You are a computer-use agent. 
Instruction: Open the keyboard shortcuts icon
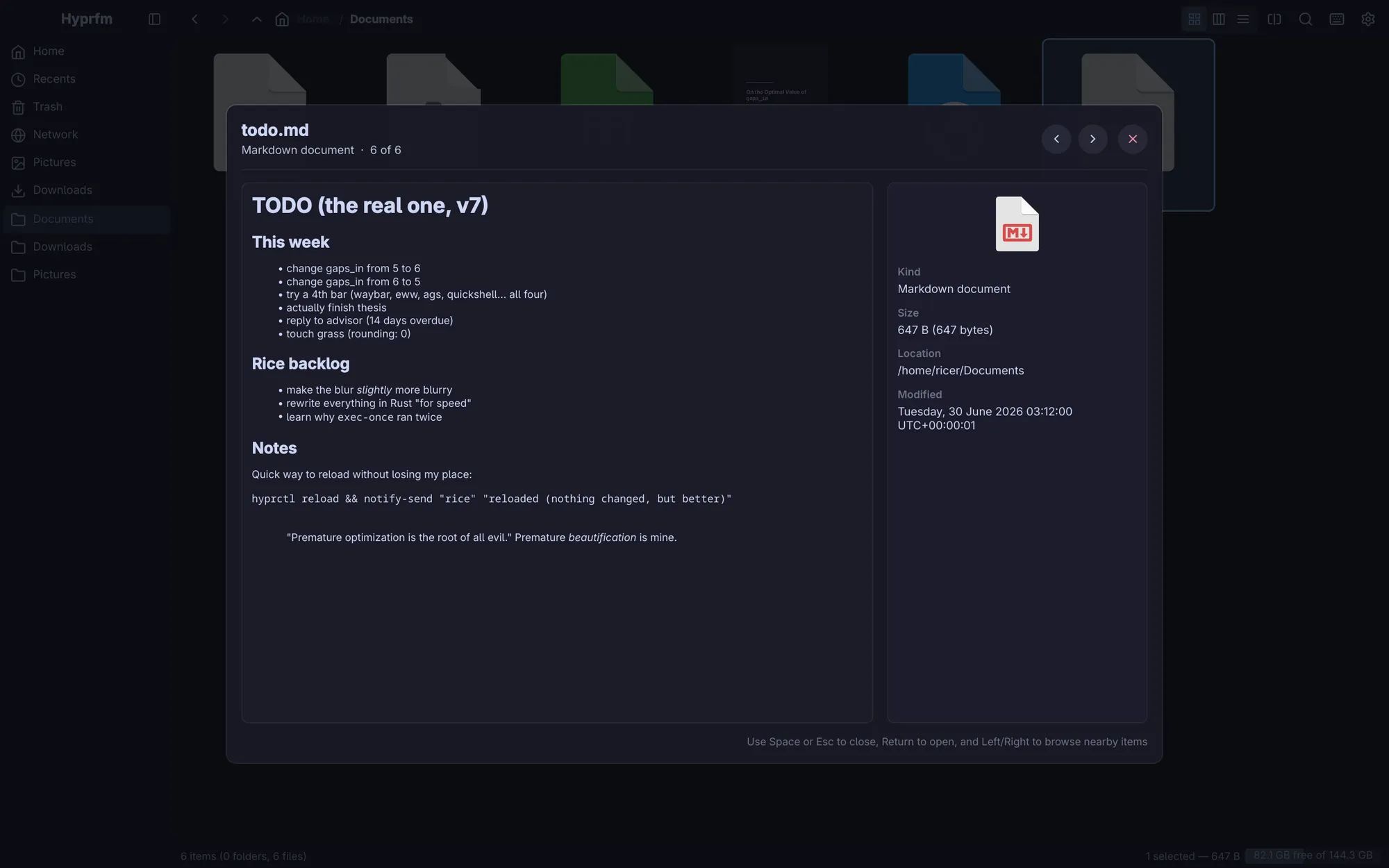click(x=1337, y=19)
